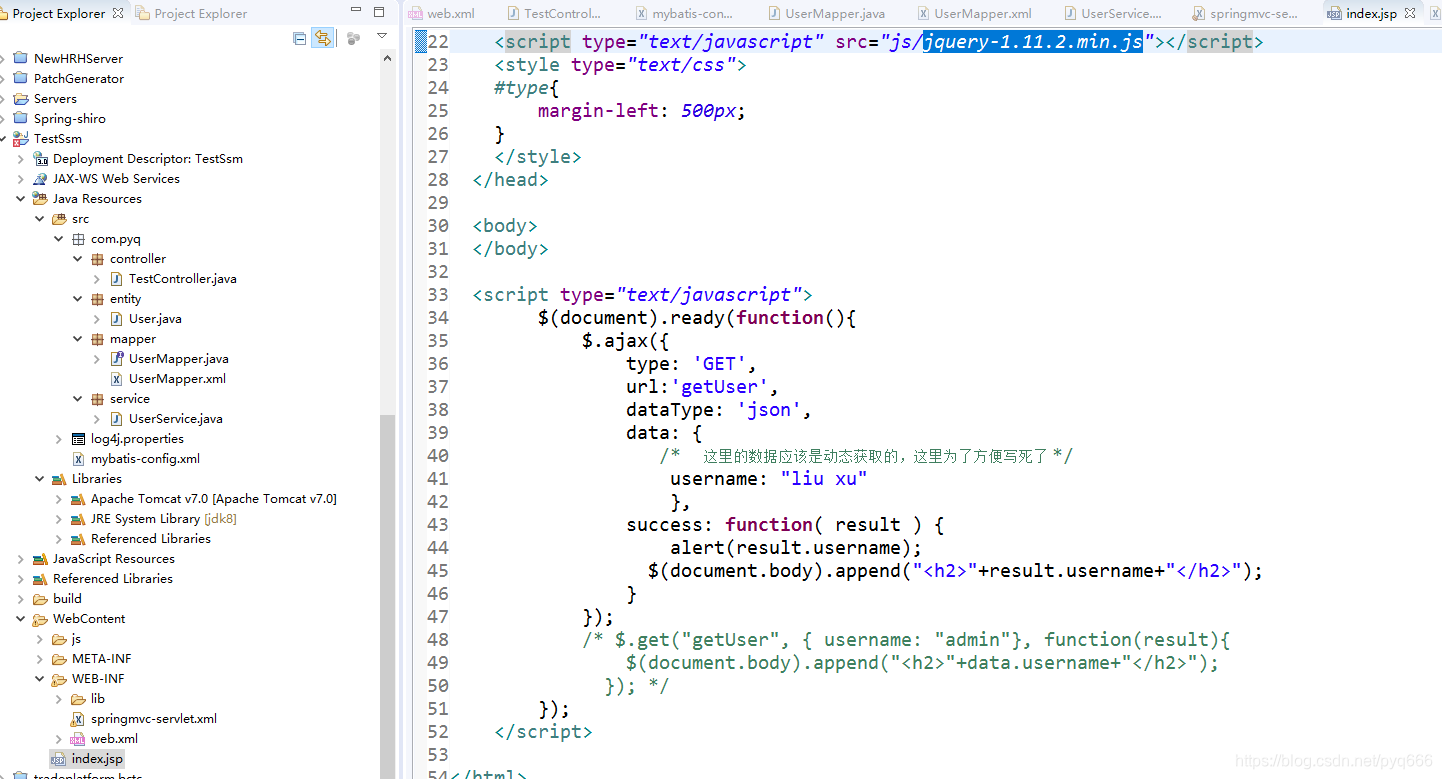The height and width of the screenshot is (779, 1442).
Task: Click the controller package icon
Action: click(97, 259)
